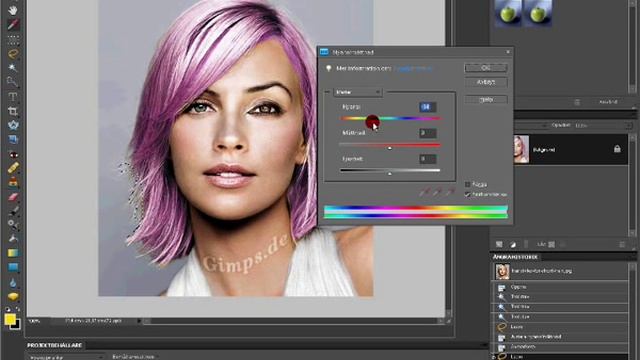Select the Bakgrund layer thumbnail
Viewport: 640px width, 360px height.
[521, 149]
